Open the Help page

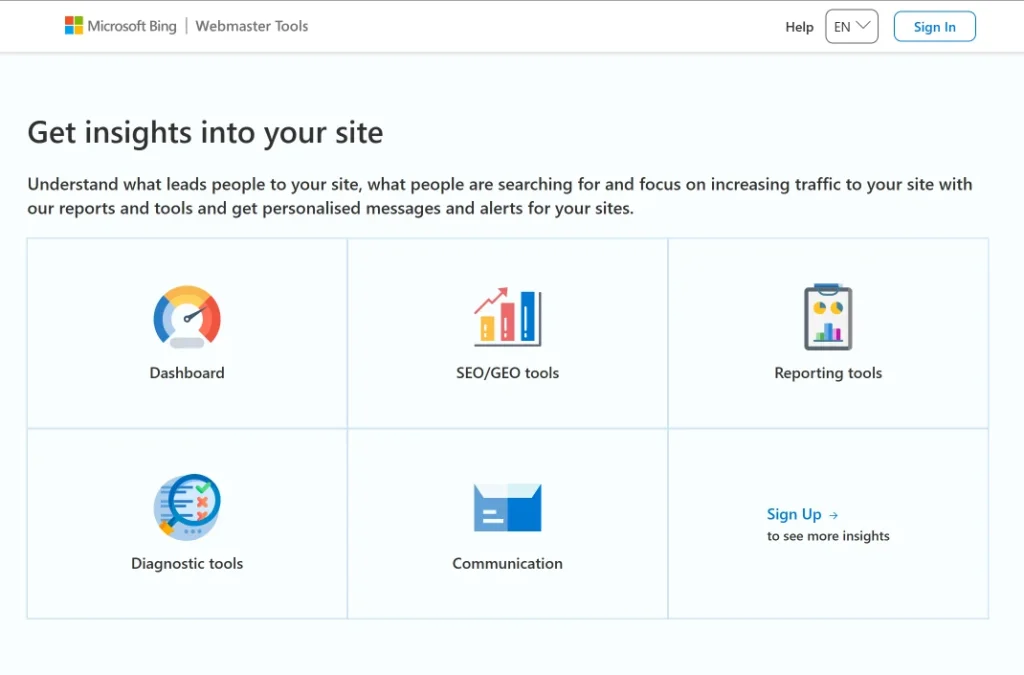tap(799, 27)
